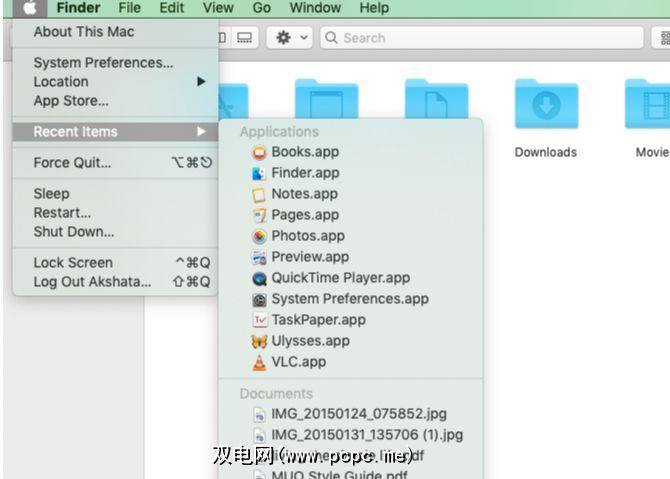Select Restart… from Apple menu
The width and height of the screenshot is (670, 479).
[115, 212]
